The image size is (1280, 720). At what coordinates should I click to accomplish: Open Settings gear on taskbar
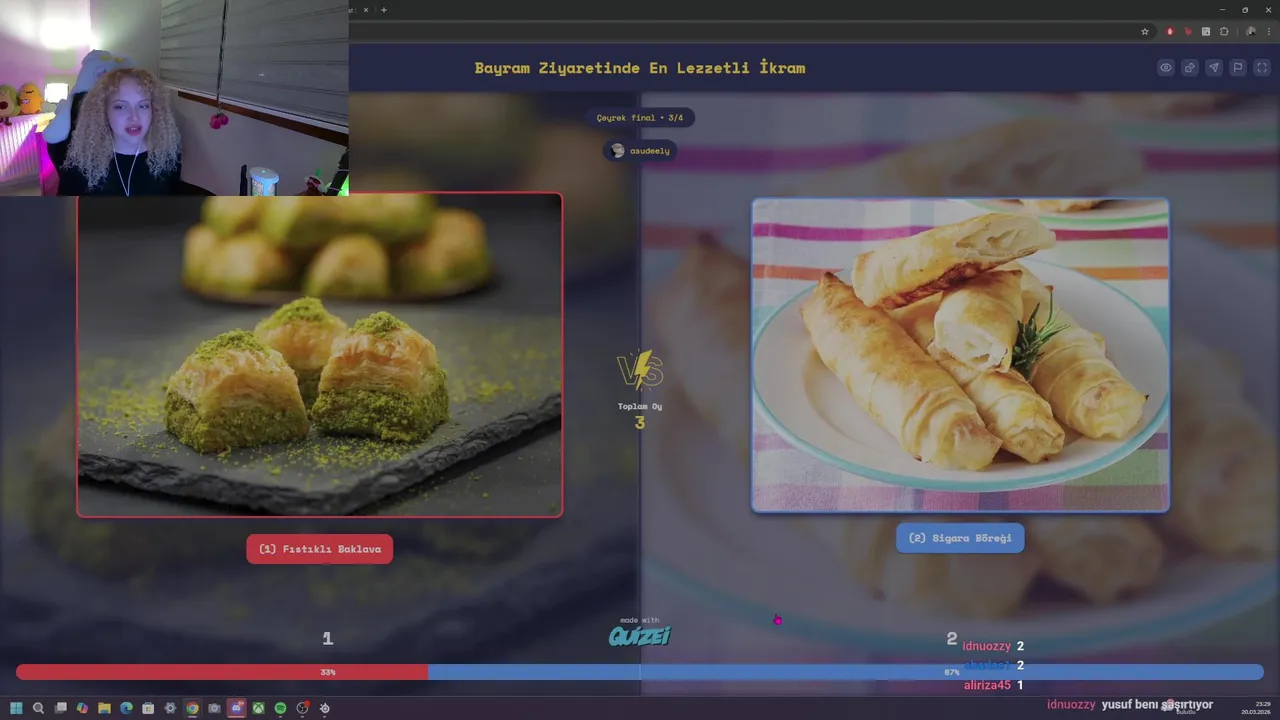[170, 708]
